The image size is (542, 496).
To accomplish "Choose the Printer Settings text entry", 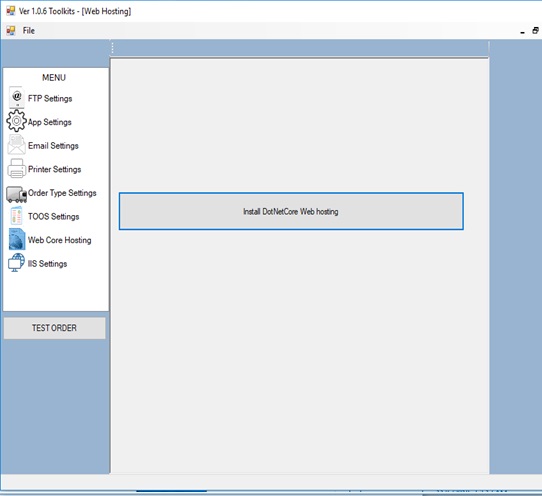I will (55, 169).
